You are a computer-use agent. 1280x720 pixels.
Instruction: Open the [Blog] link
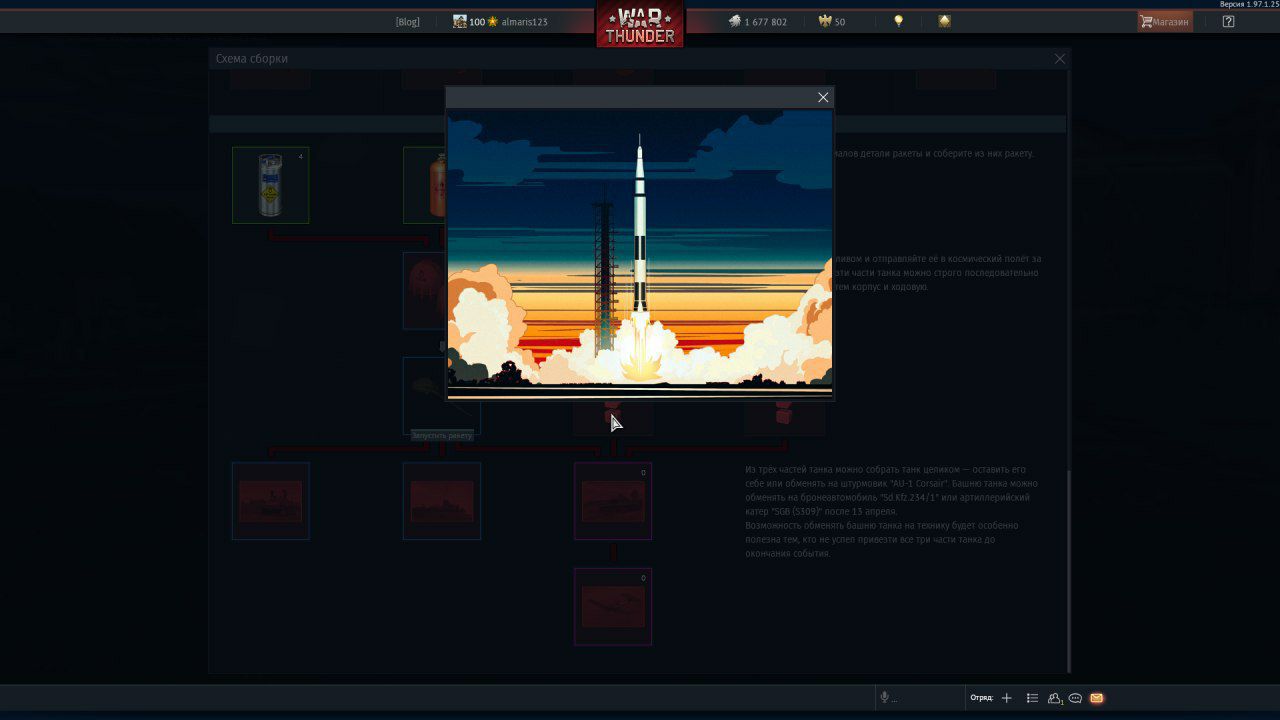(407, 22)
